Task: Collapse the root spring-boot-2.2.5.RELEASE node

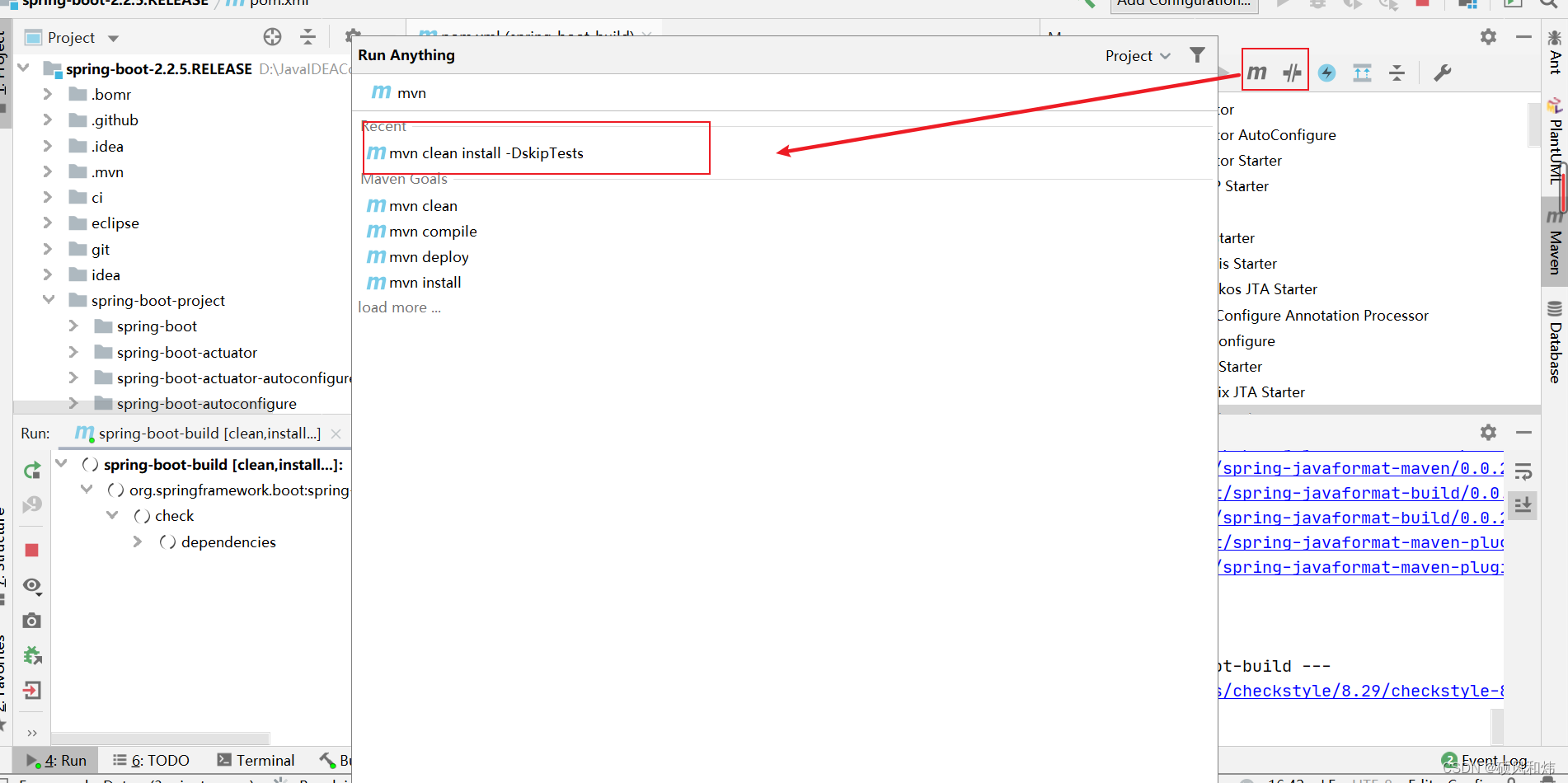Action: pos(23,68)
